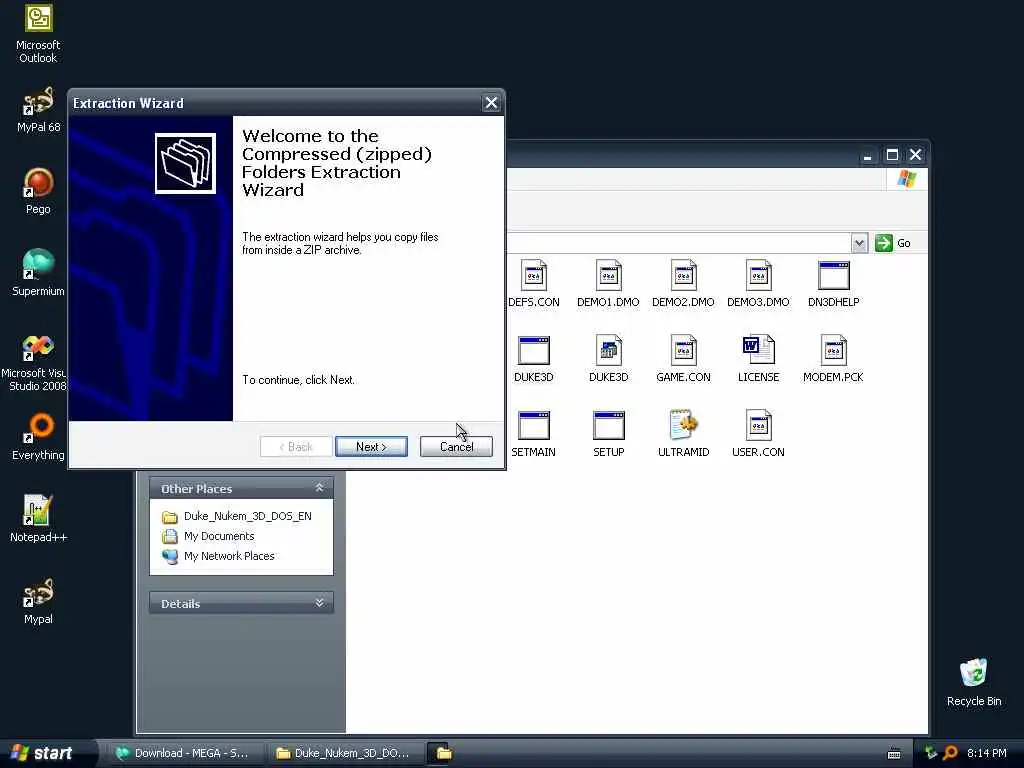
Task: Select the DEMO2.DMO file
Action: pos(683,284)
